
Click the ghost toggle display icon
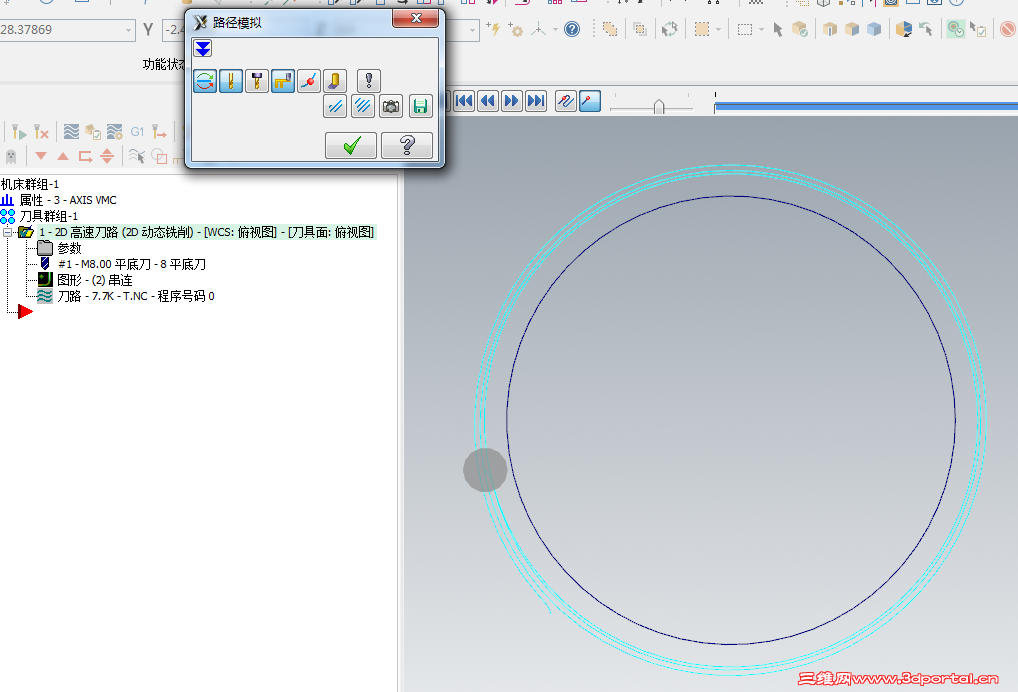tap(10, 156)
